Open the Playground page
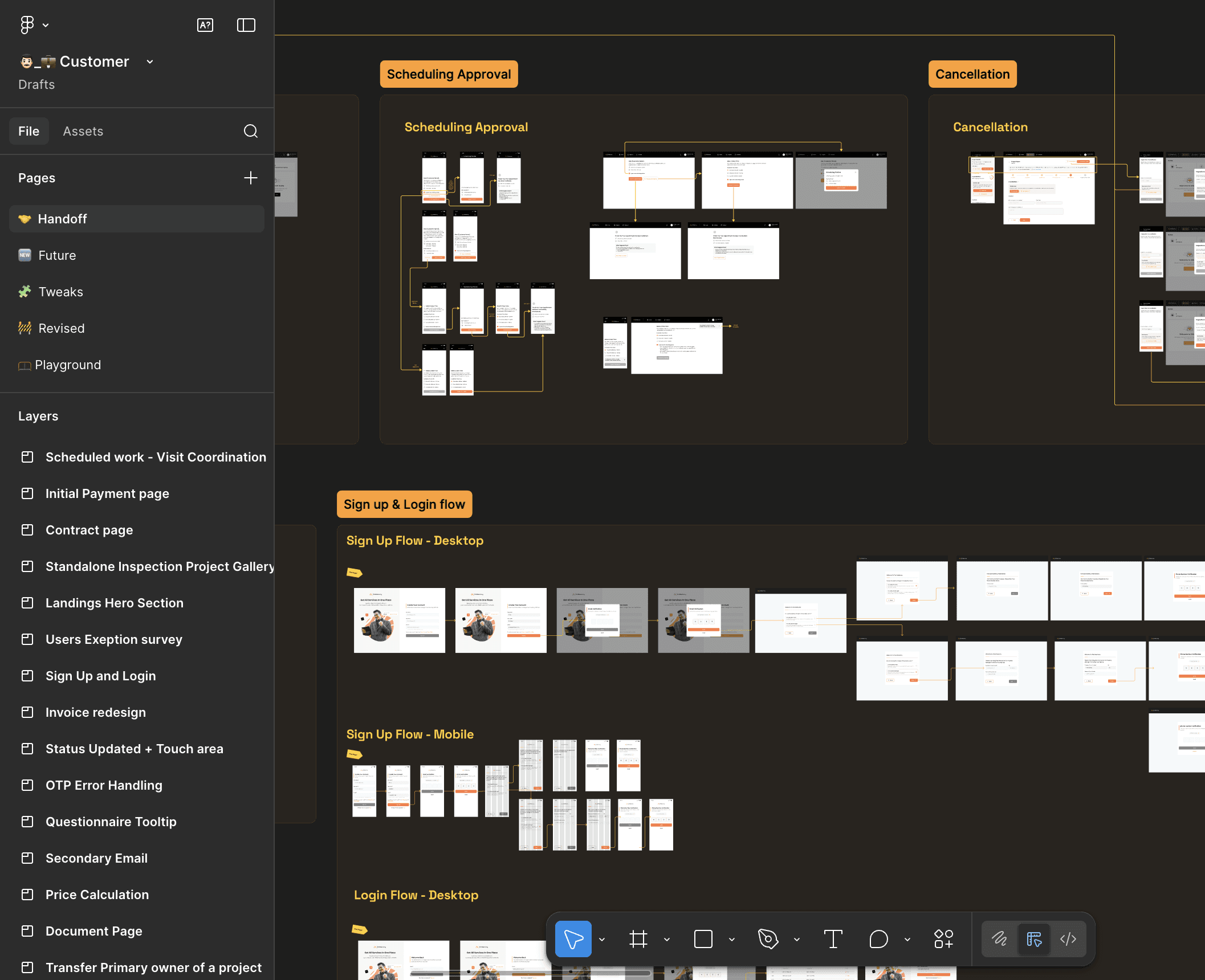This screenshot has width=1205, height=980. [x=68, y=365]
